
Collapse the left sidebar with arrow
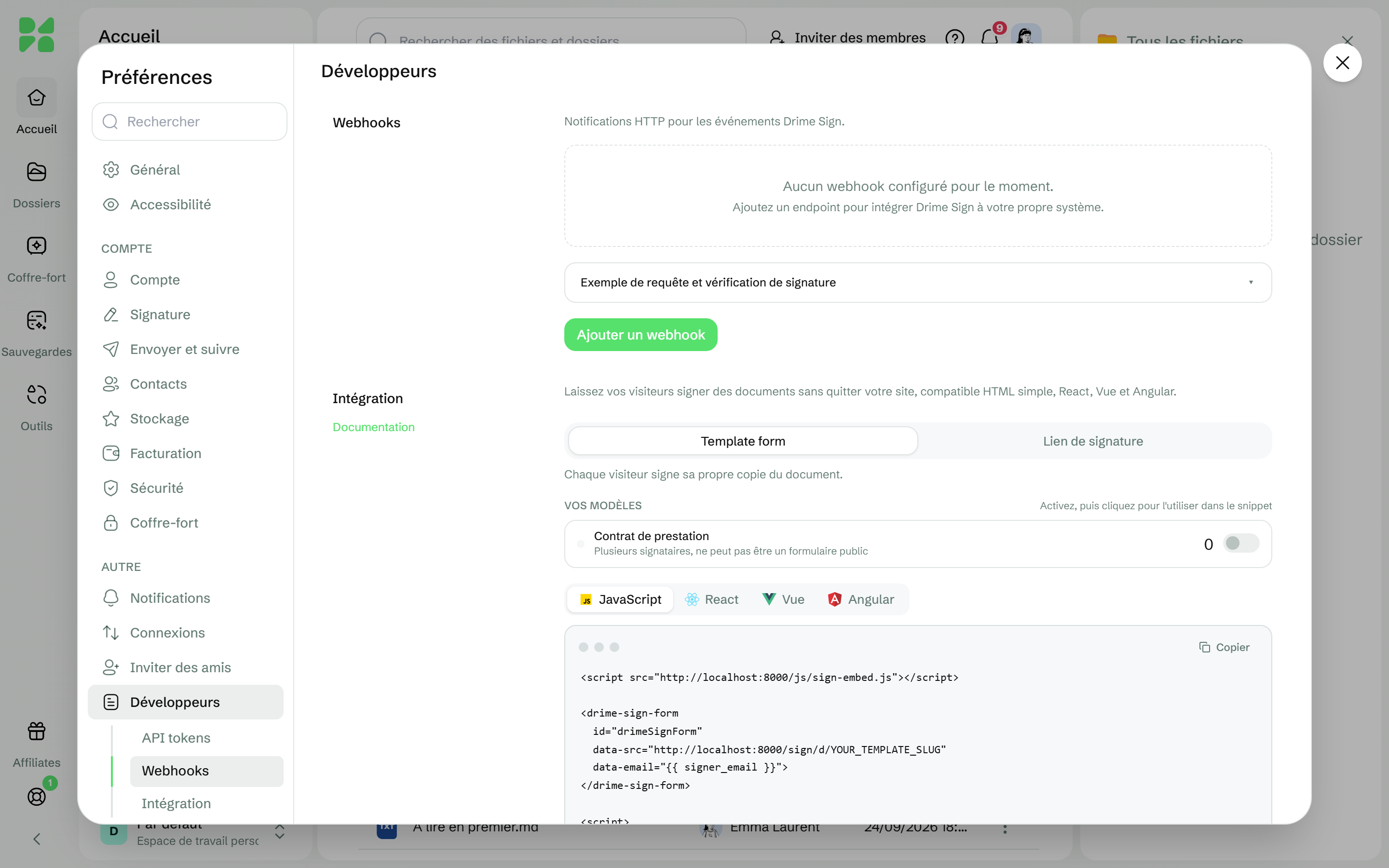[x=36, y=839]
